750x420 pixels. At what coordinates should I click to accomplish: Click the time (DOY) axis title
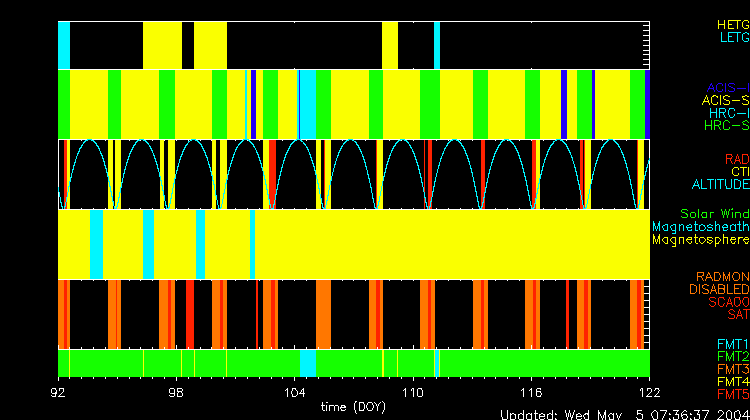coord(356,407)
